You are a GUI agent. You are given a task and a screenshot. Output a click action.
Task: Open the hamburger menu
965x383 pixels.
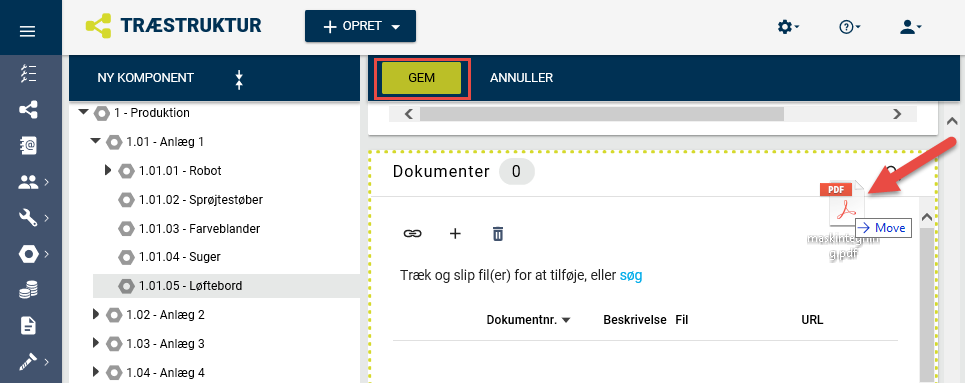[28, 31]
